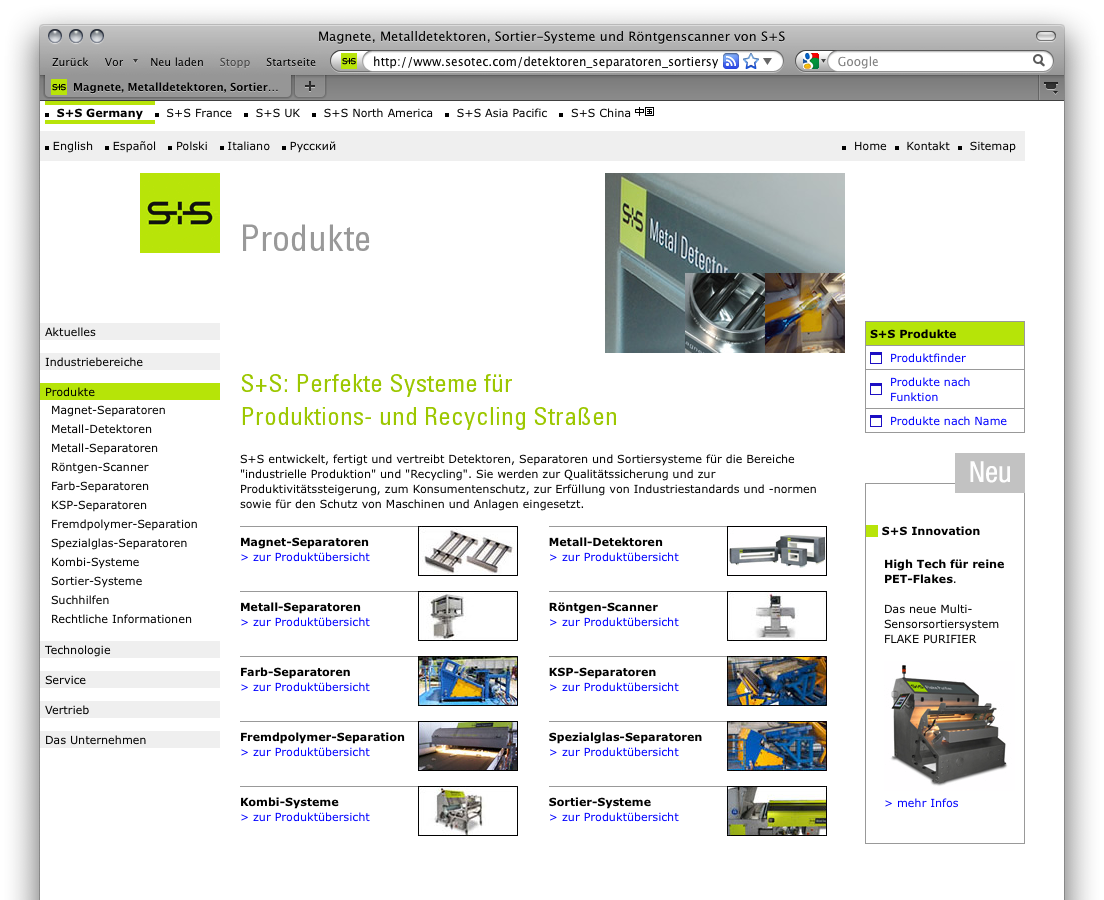
Task: Click into the Google search field
Action: point(930,61)
